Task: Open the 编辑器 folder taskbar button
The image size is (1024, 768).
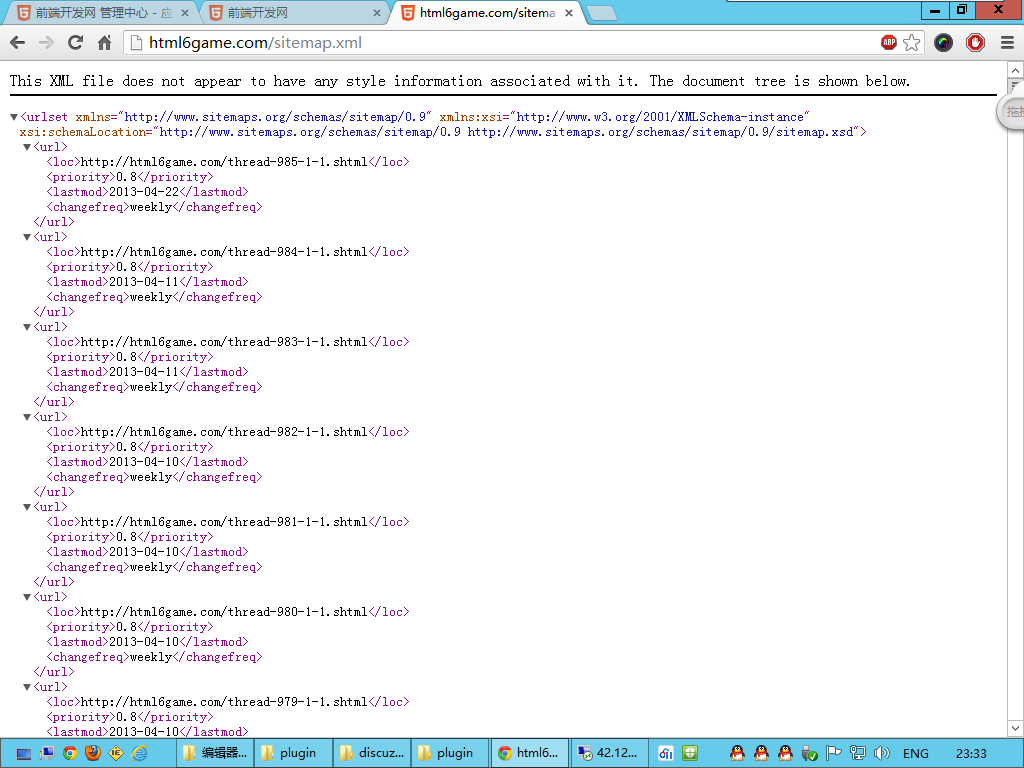Action: 216,754
